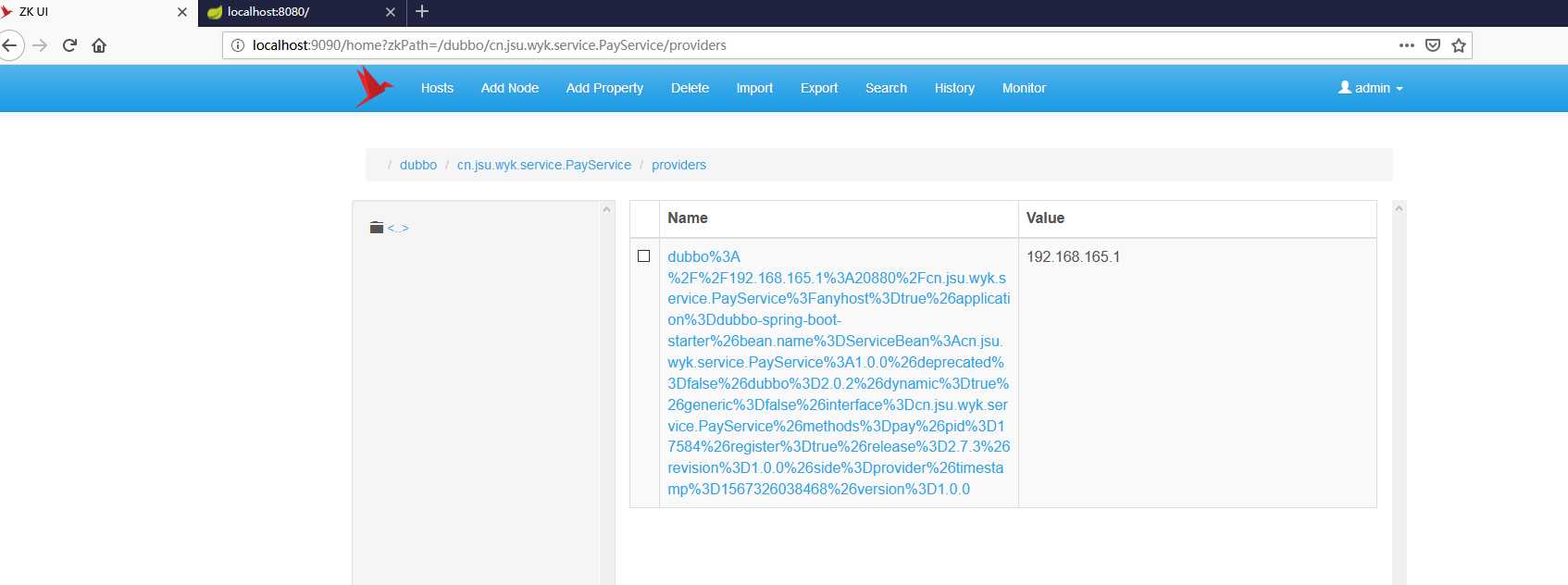The height and width of the screenshot is (585, 1568).
Task: Open page actions three-dot menu
Action: (1407, 45)
